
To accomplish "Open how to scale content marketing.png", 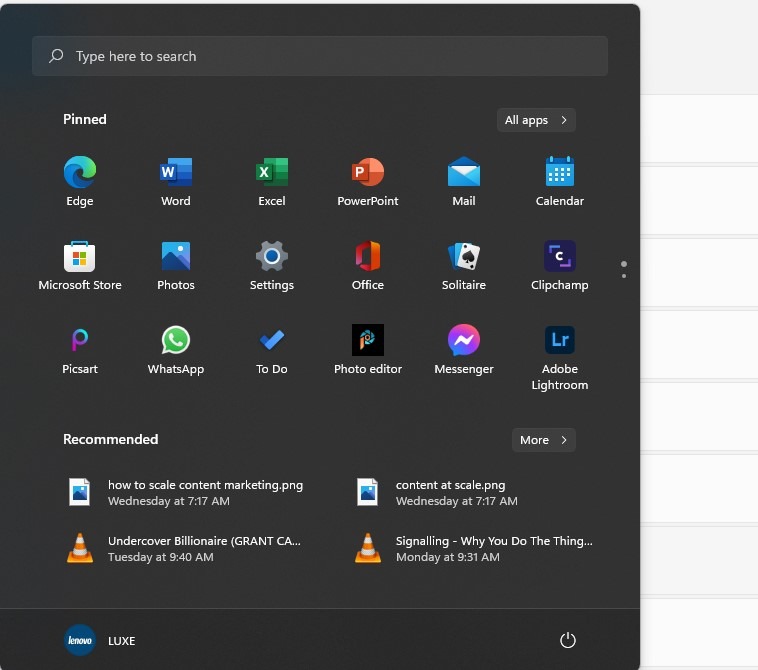I will click(x=188, y=493).
